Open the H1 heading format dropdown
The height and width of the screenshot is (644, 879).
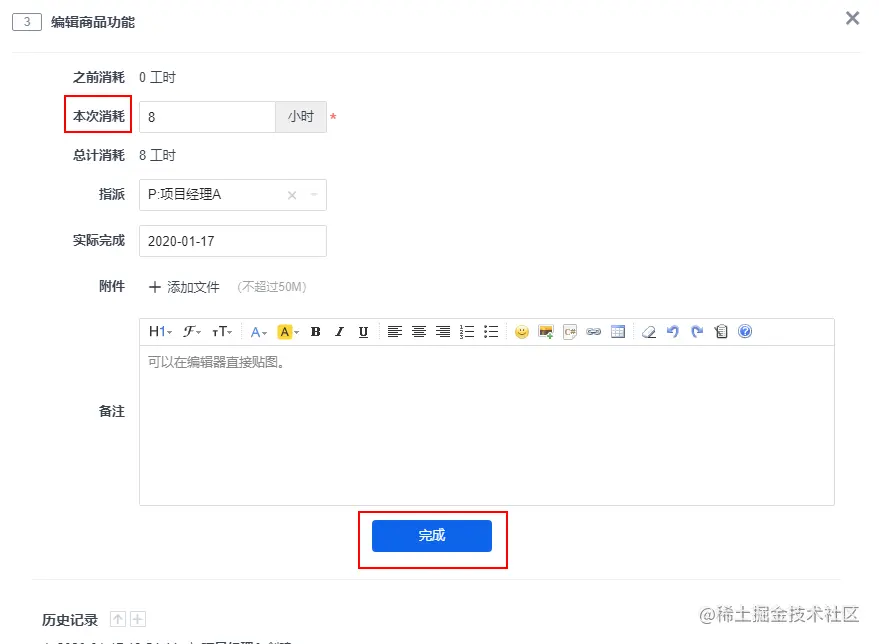[160, 332]
